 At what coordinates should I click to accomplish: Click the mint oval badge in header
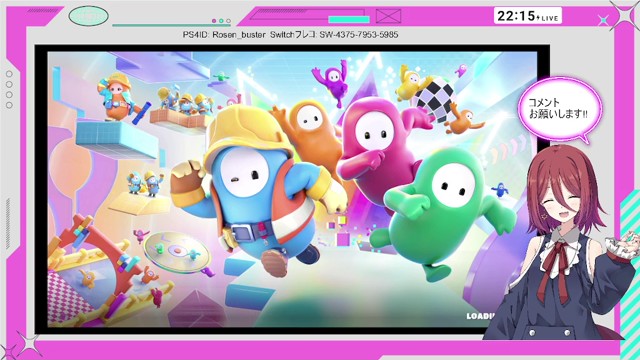[x=89, y=16]
